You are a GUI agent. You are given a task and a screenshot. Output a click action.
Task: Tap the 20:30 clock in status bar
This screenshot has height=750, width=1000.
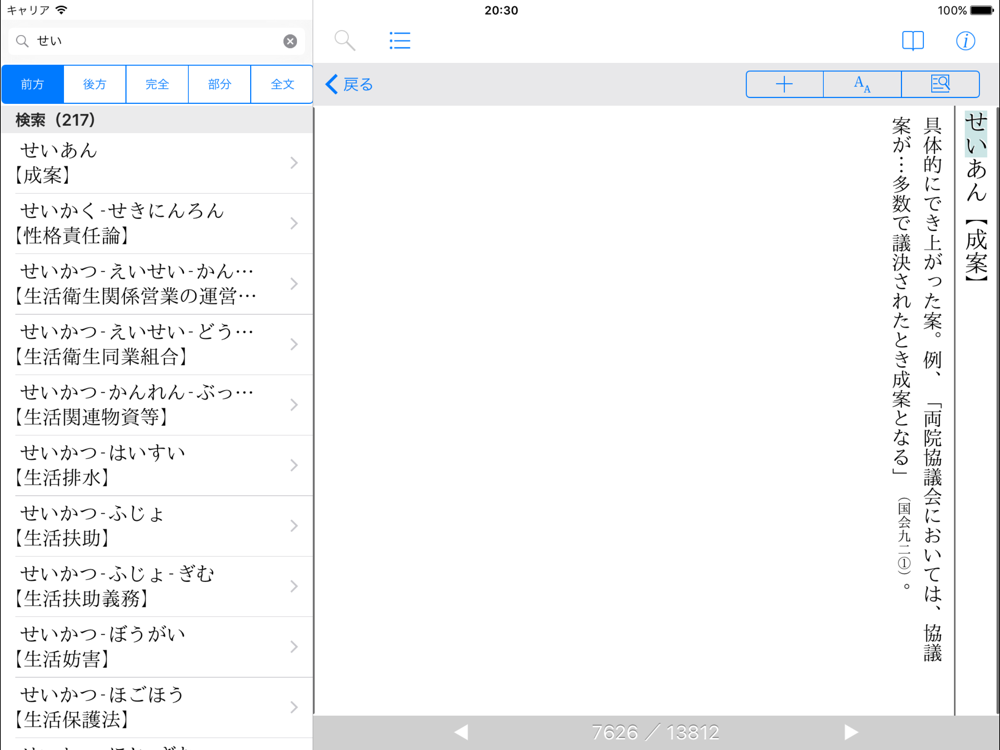(501, 10)
